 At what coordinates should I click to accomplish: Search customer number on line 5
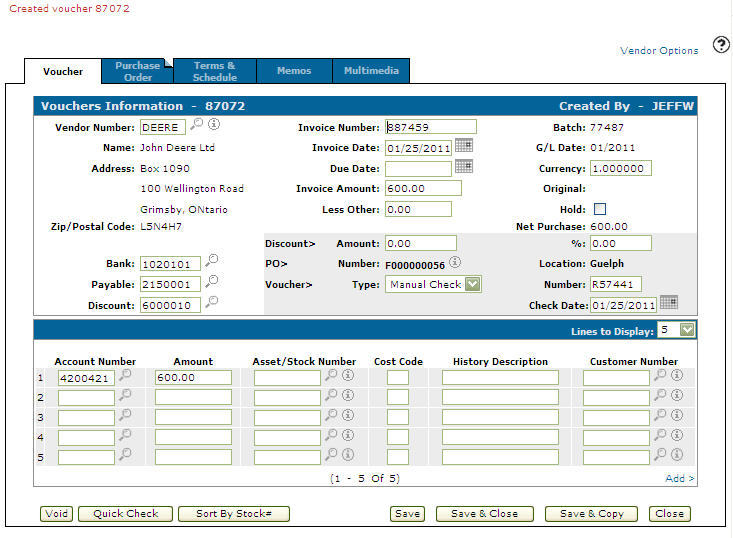660,454
